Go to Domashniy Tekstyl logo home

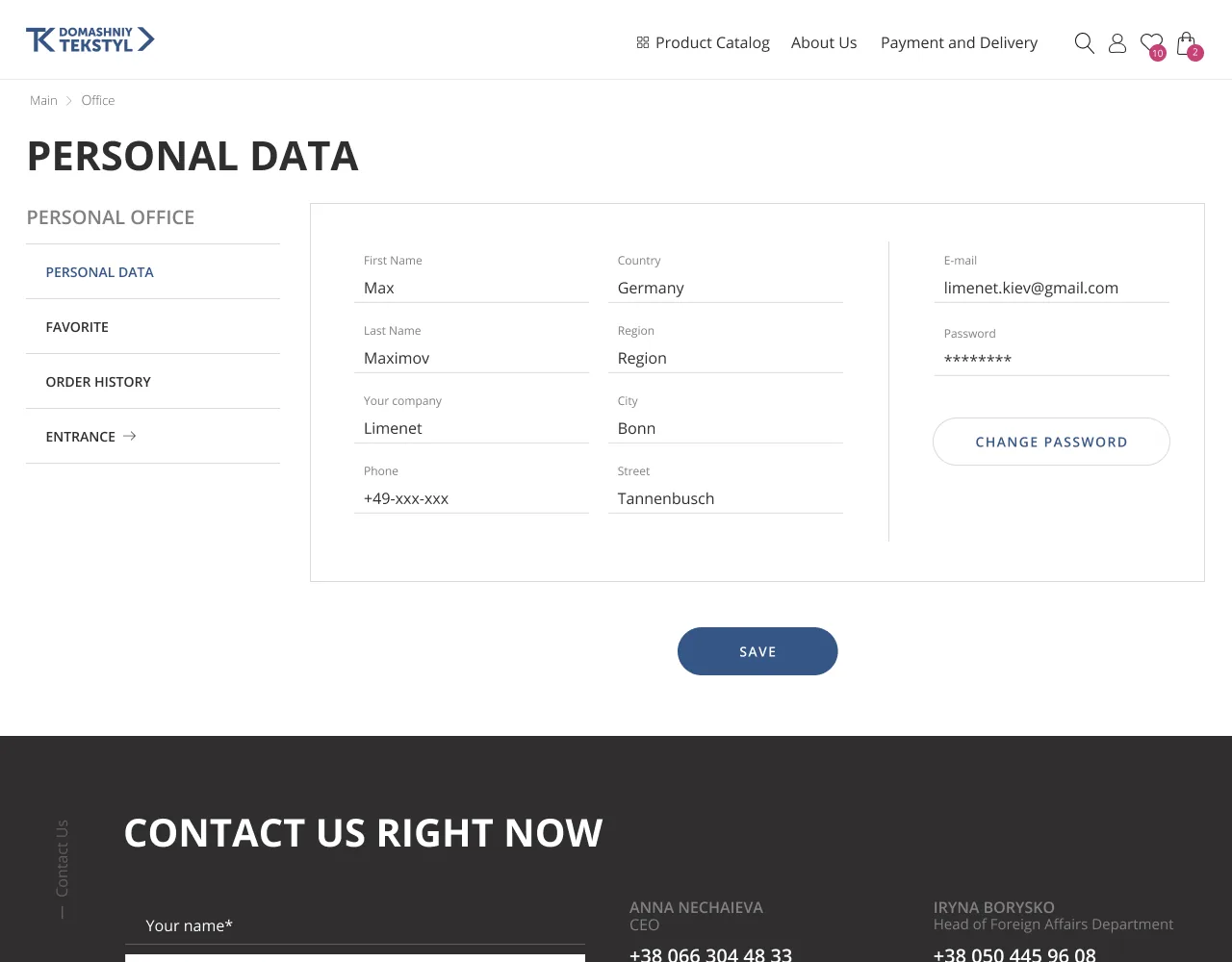pyautogui.click(x=90, y=39)
